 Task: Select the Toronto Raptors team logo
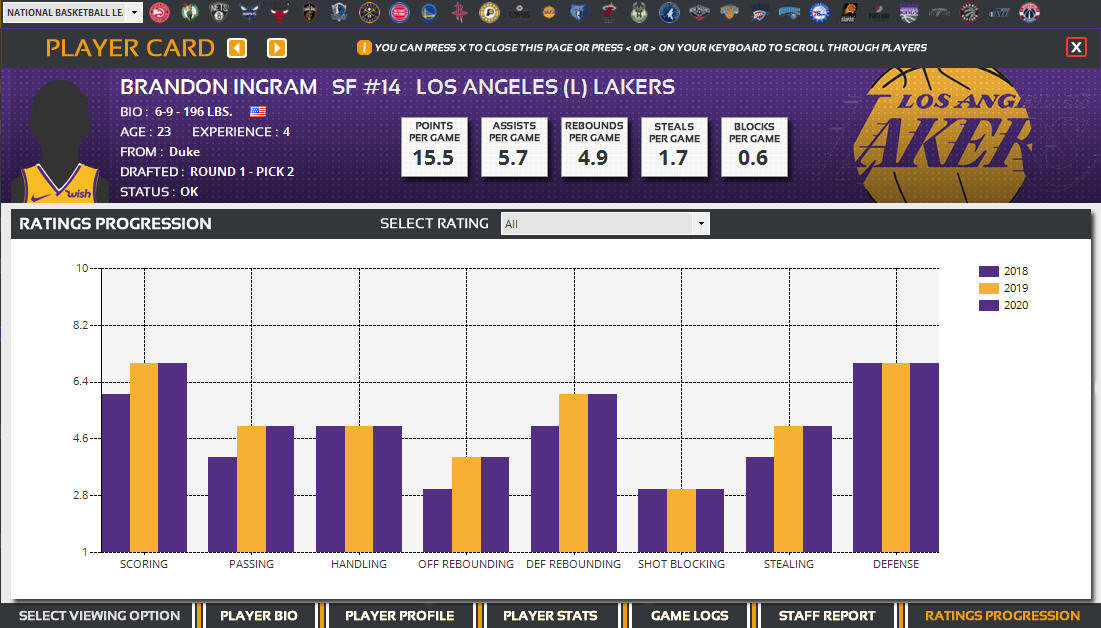point(969,12)
